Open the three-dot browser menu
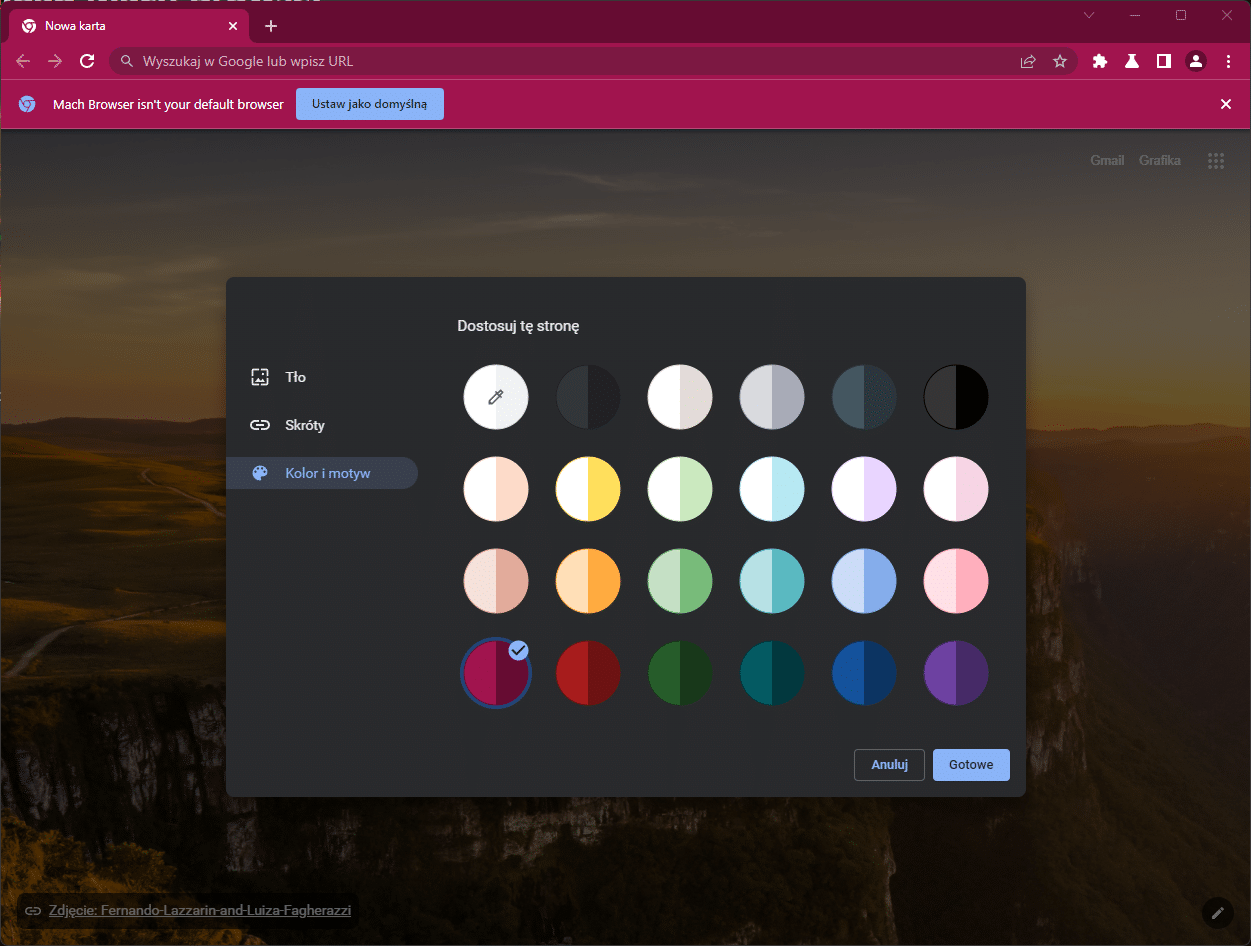Screen dimensions: 1251x946 click(1228, 61)
